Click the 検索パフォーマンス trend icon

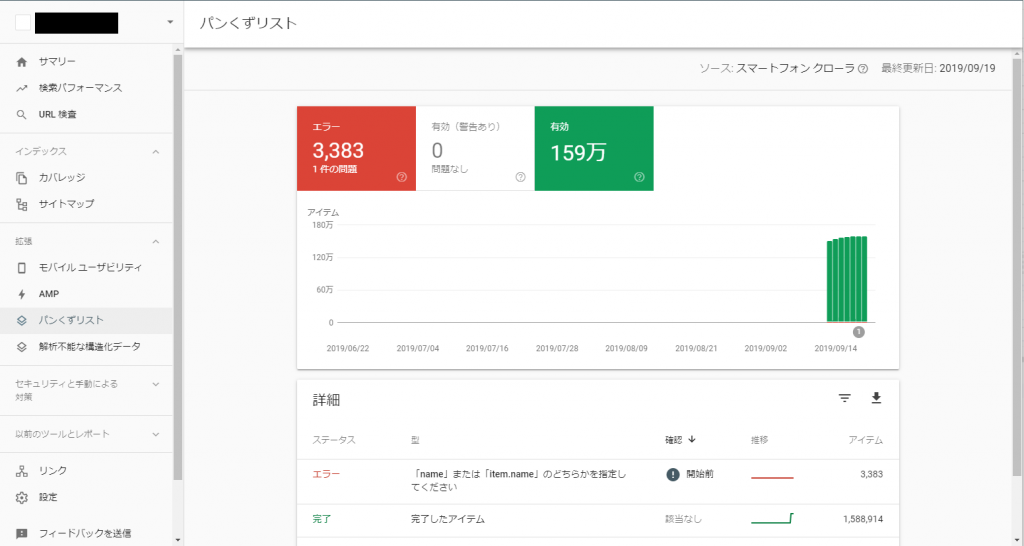point(22,88)
